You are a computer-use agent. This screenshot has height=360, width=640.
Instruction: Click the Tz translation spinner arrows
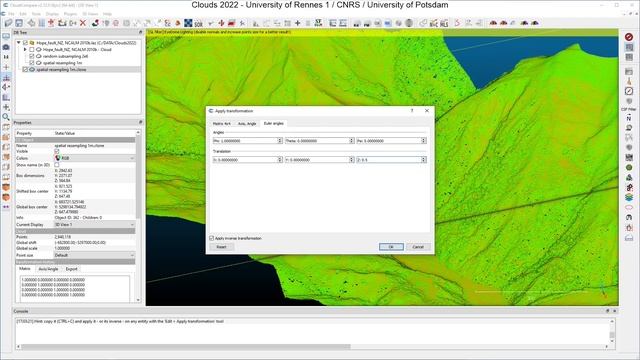tap(424, 160)
